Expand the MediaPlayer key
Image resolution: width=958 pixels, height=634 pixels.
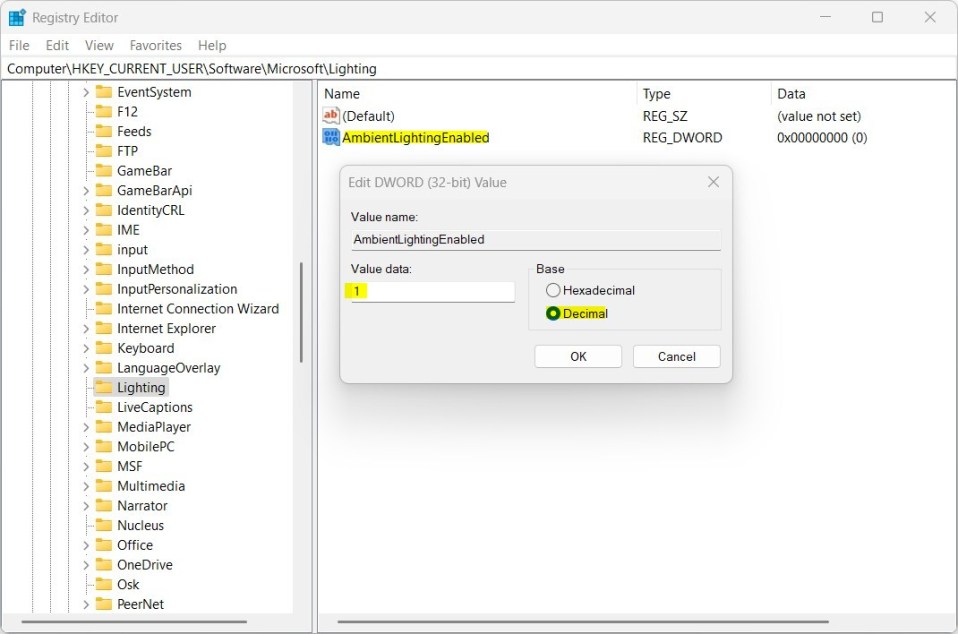point(86,427)
